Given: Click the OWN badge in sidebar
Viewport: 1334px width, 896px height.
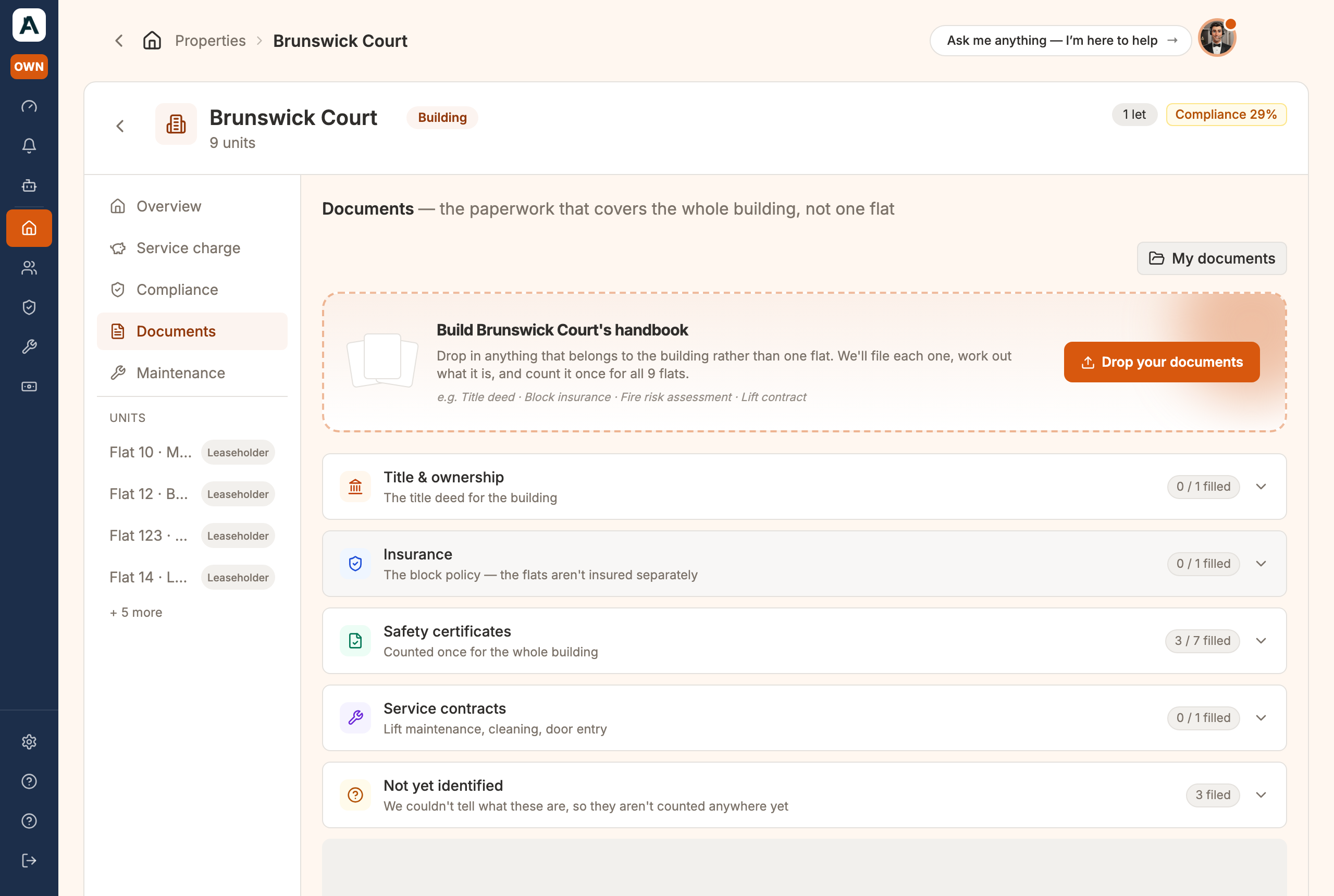Looking at the screenshot, I should coord(29,66).
